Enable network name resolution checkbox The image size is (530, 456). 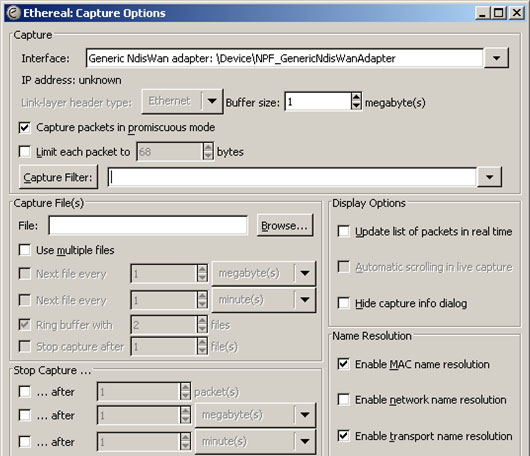[x=343, y=400]
